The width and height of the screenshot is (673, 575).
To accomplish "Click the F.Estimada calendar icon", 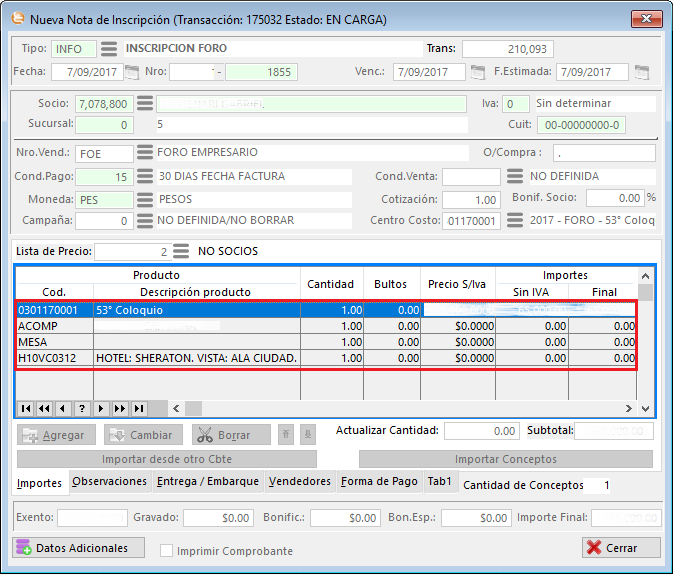I will [642, 72].
